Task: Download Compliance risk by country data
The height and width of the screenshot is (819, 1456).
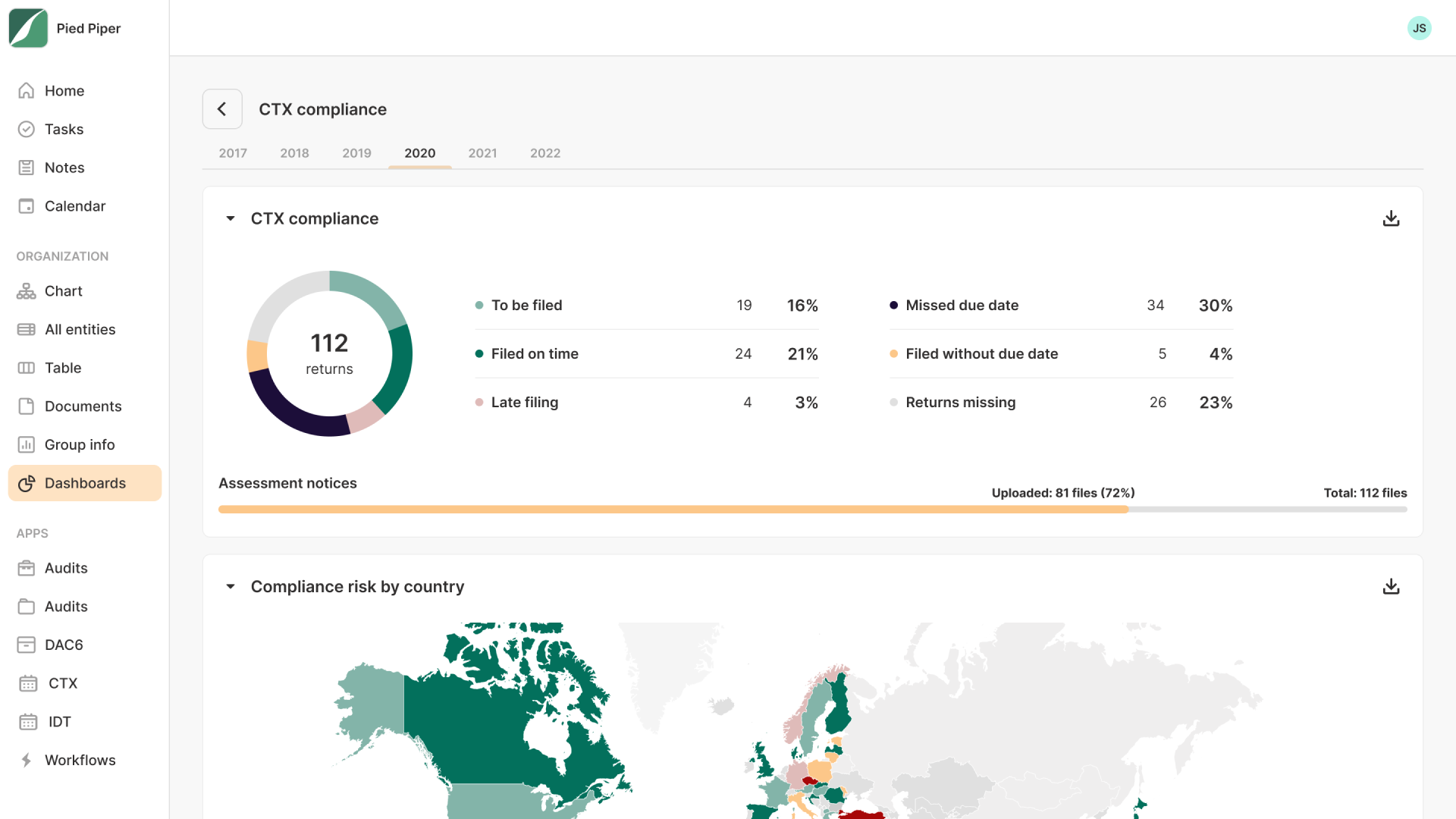Action: (x=1391, y=586)
